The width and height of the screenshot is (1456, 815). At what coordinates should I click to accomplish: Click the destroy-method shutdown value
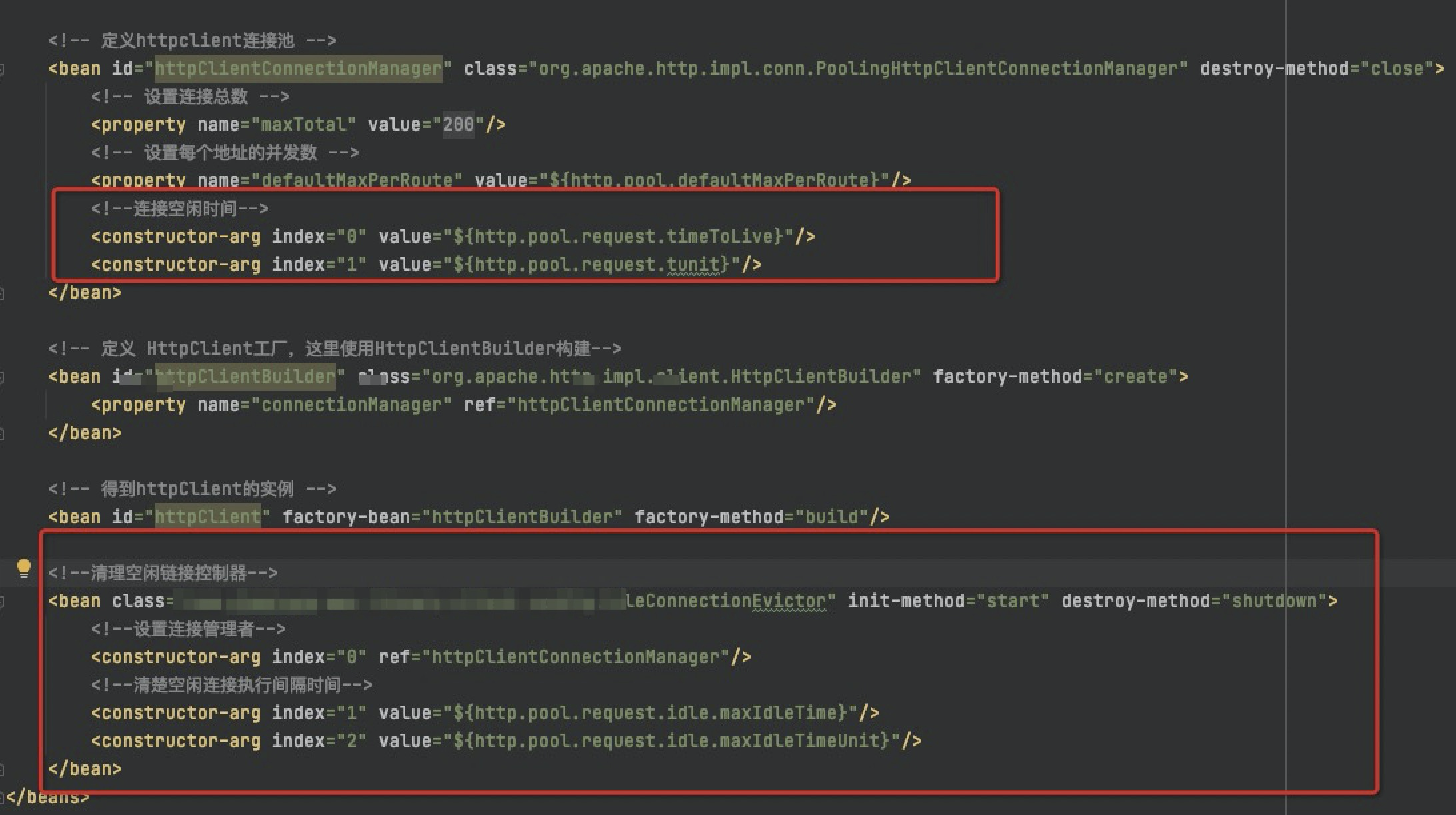[1274, 601]
